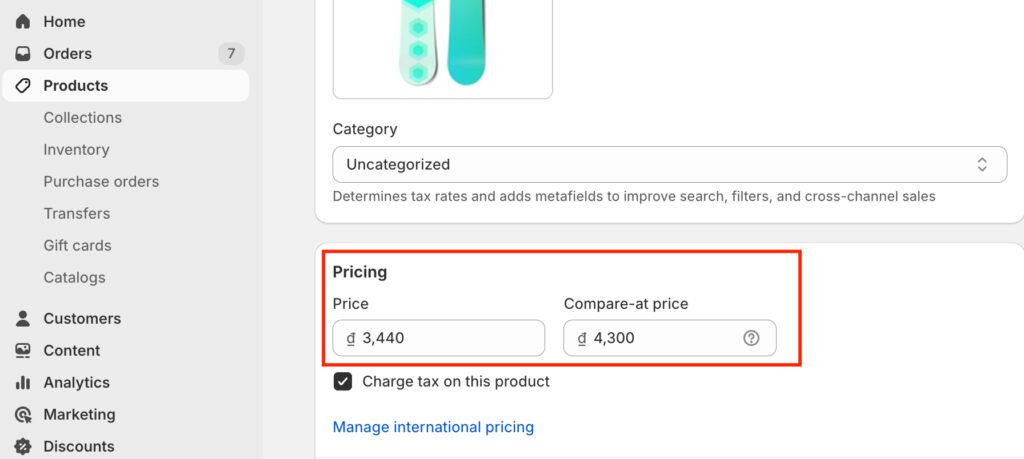Viewport: 1024px width, 459px height.
Task: Click the Content icon in sidebar
Action: point(23,351)
